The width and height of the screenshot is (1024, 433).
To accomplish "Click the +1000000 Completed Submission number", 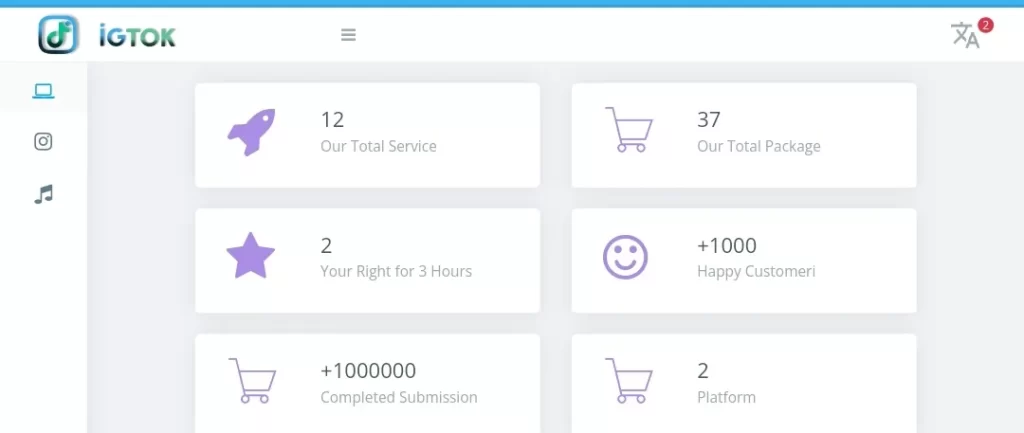I will click(368, 371).
